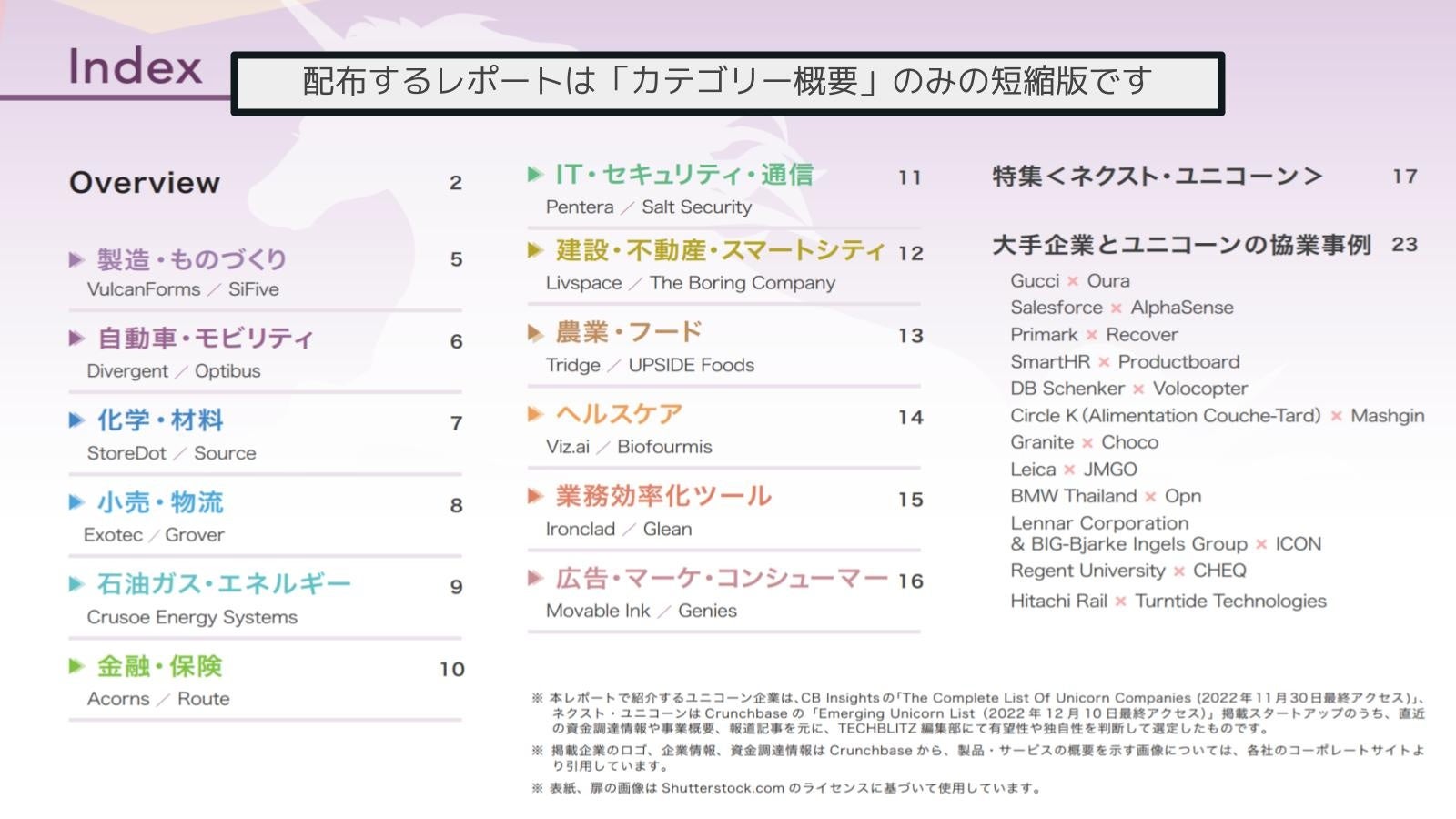Viewport: 1456px width, 819px height.
Task: Click the Gucci × Oura collaboration row
Action: click(1070, 281)
